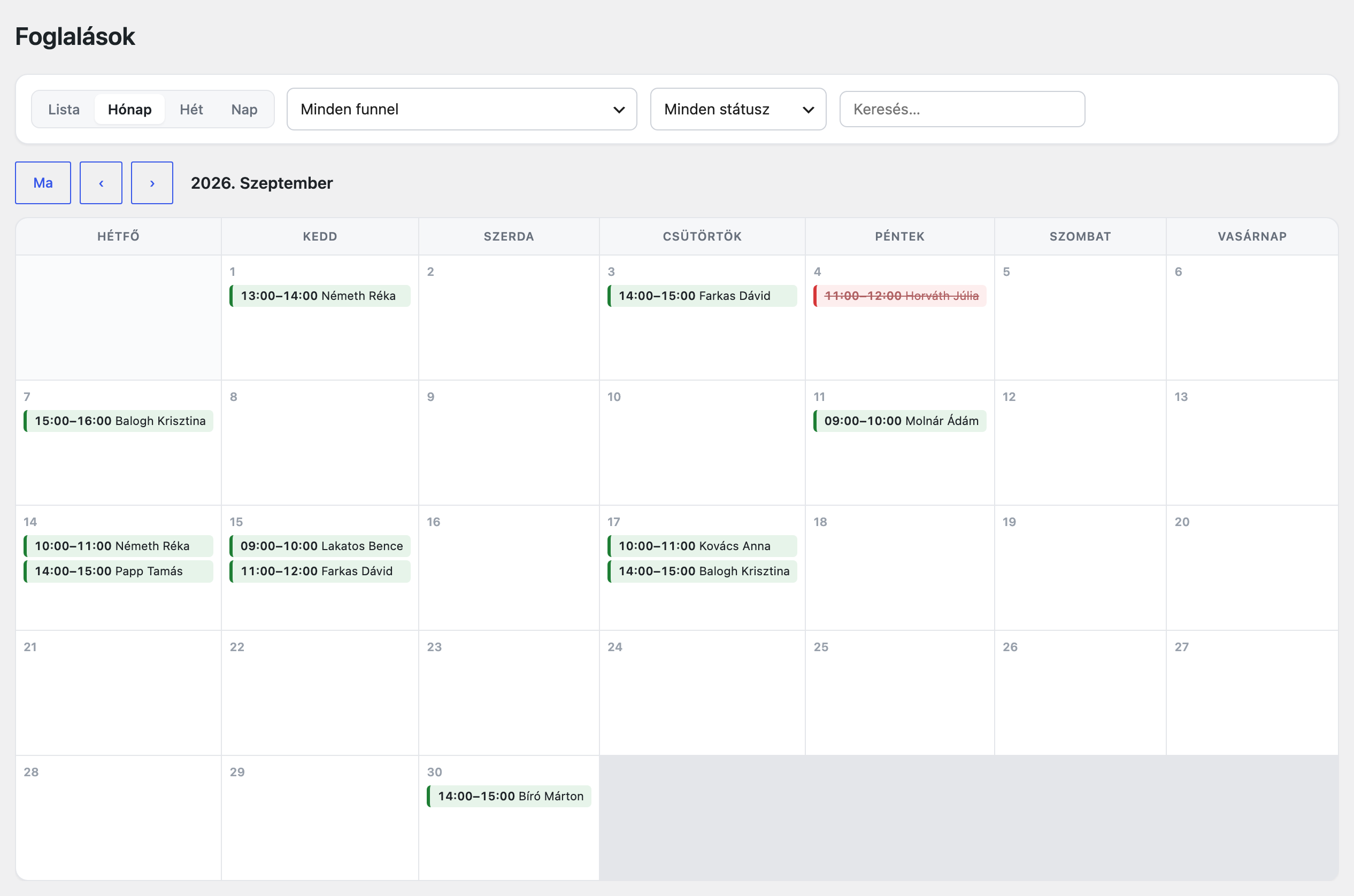
Task: Click the Foglalások page heading
Action: (75, 36)
